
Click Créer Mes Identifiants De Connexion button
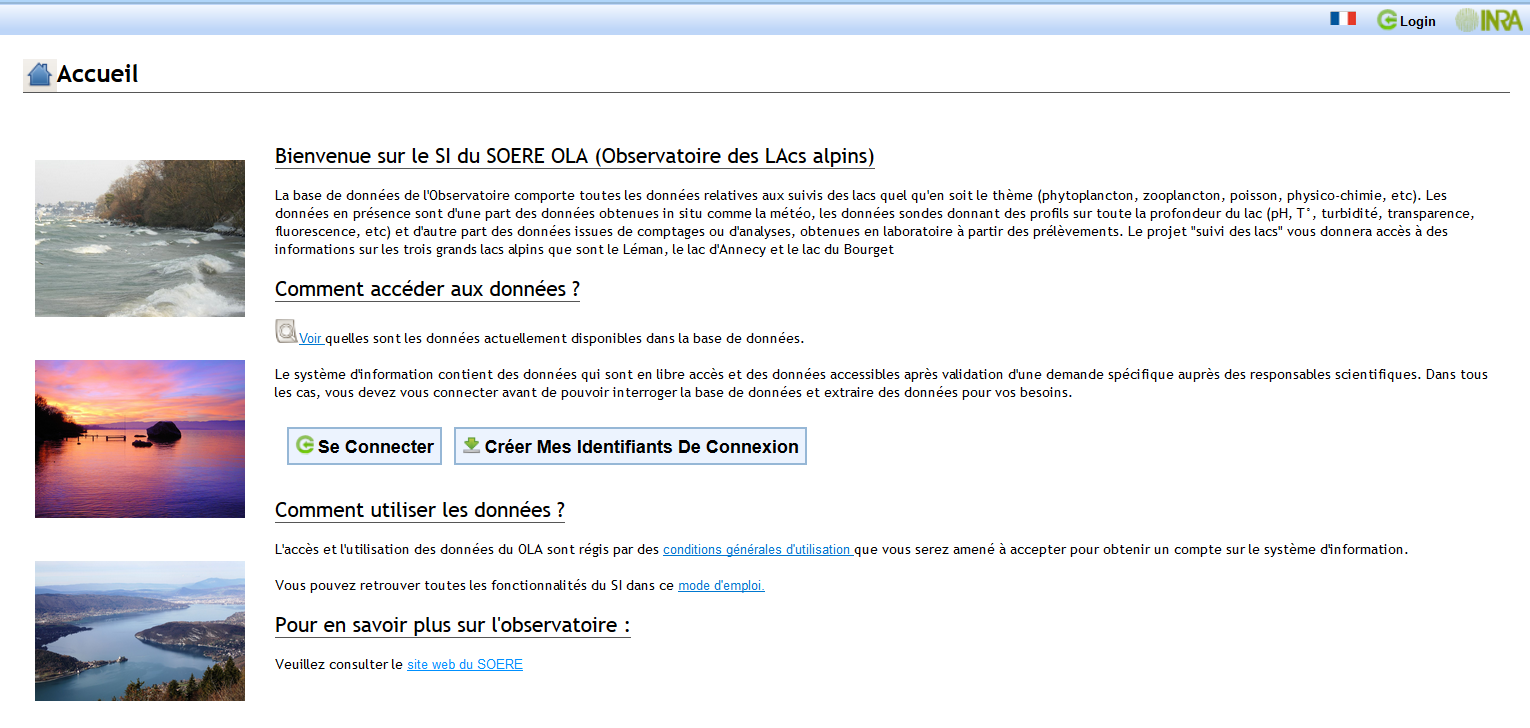(x=630, y=446)
